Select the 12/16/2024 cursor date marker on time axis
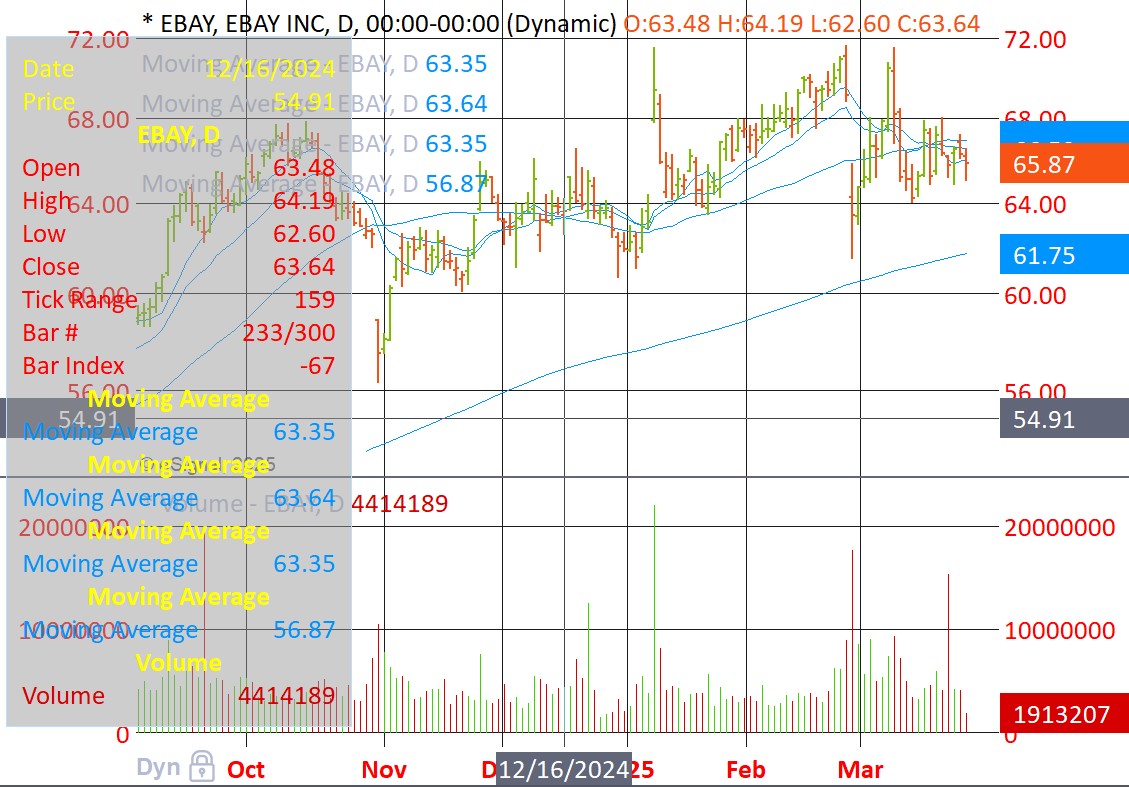Viewport: 1129px width, 787px height. pos(564,770)
